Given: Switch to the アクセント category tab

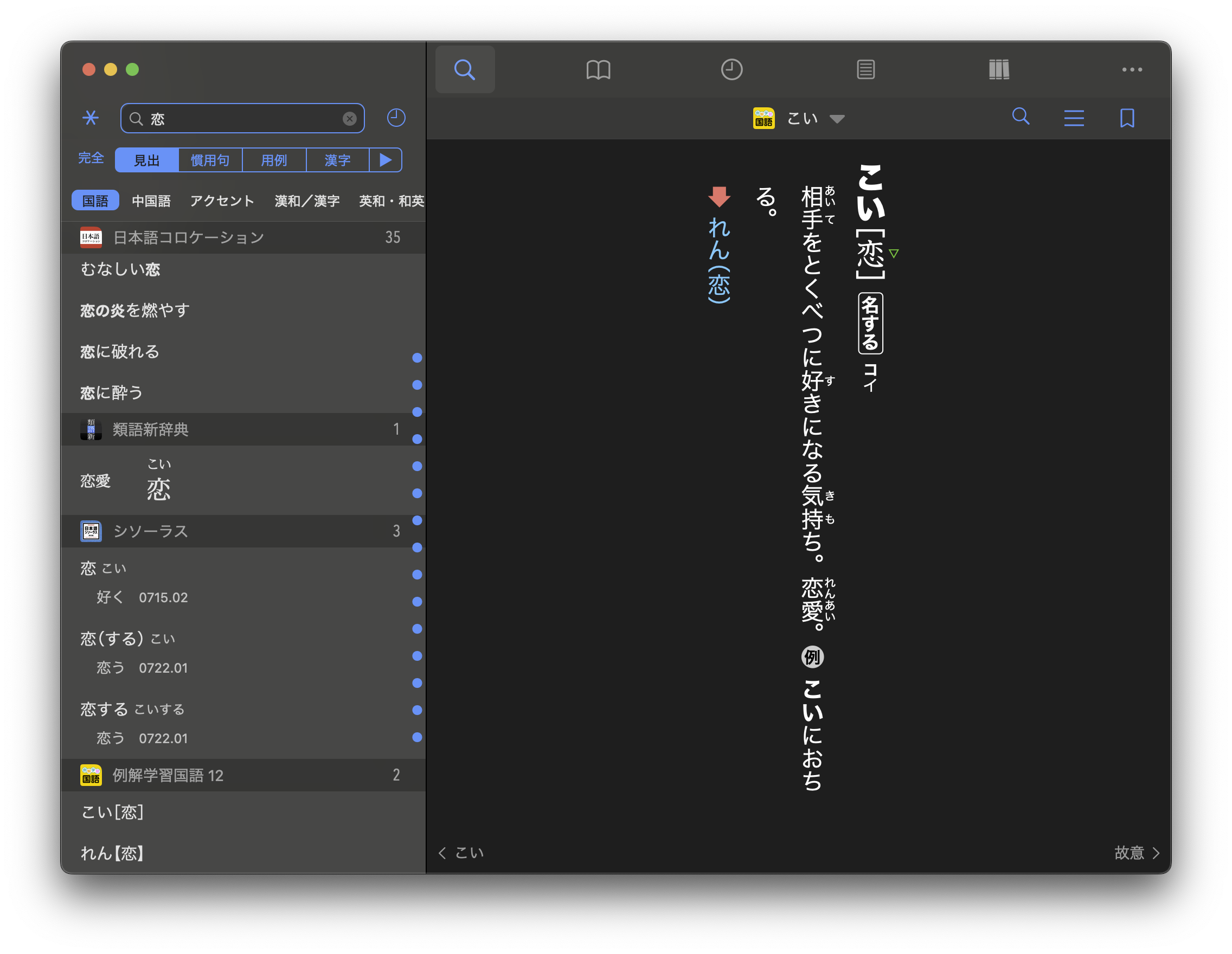Looking at the screenshot, I should coord(222,201).
